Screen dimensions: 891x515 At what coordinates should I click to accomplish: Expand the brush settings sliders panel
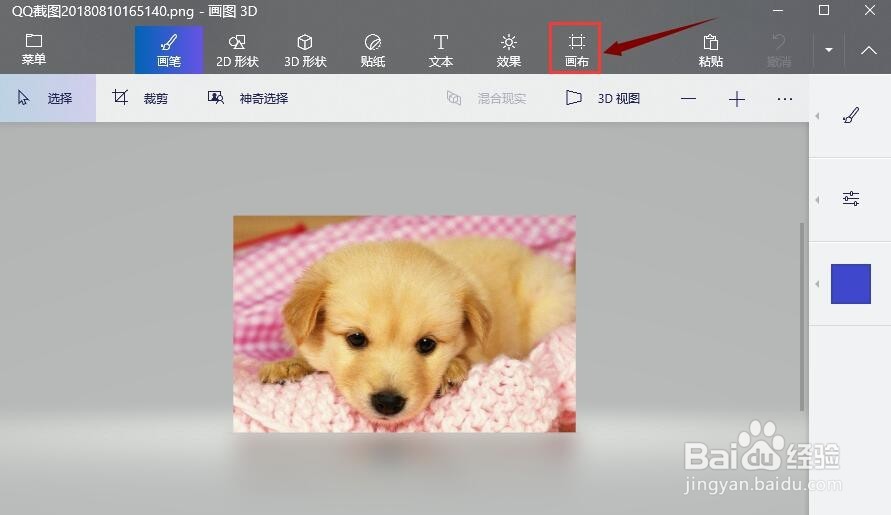[x=851, y=199]
